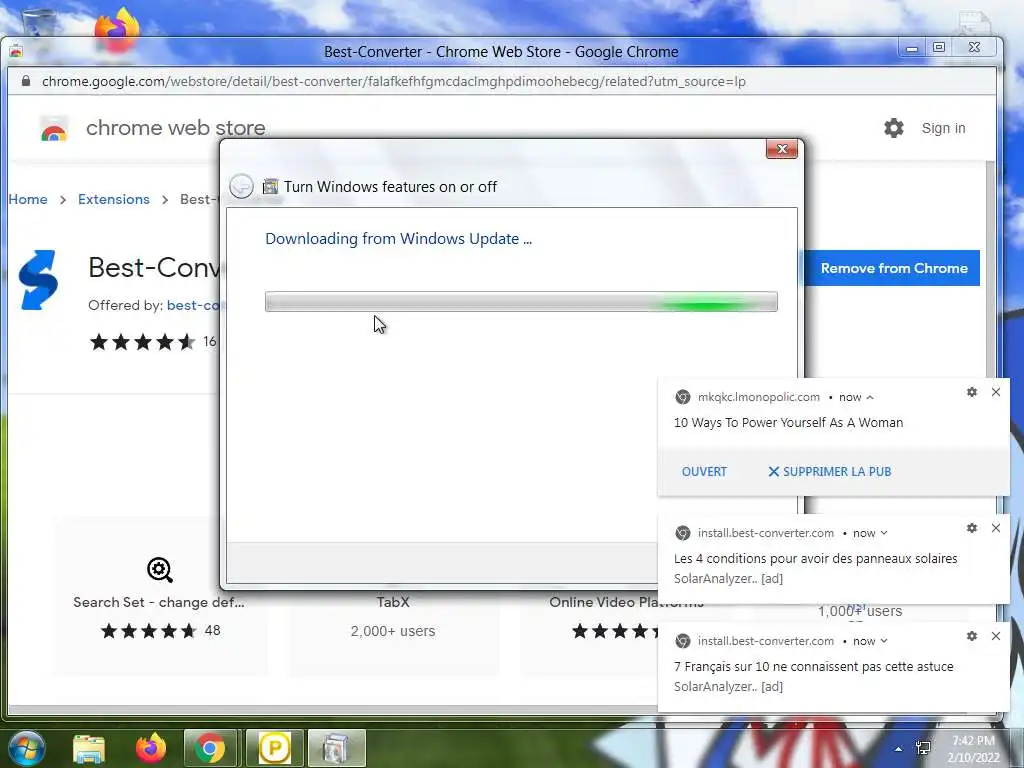Image resolution: width=1024 pixels, height=768 pixels.
Task: Click SUPPRIMER LA PUB button
Action: coord(829,472)
